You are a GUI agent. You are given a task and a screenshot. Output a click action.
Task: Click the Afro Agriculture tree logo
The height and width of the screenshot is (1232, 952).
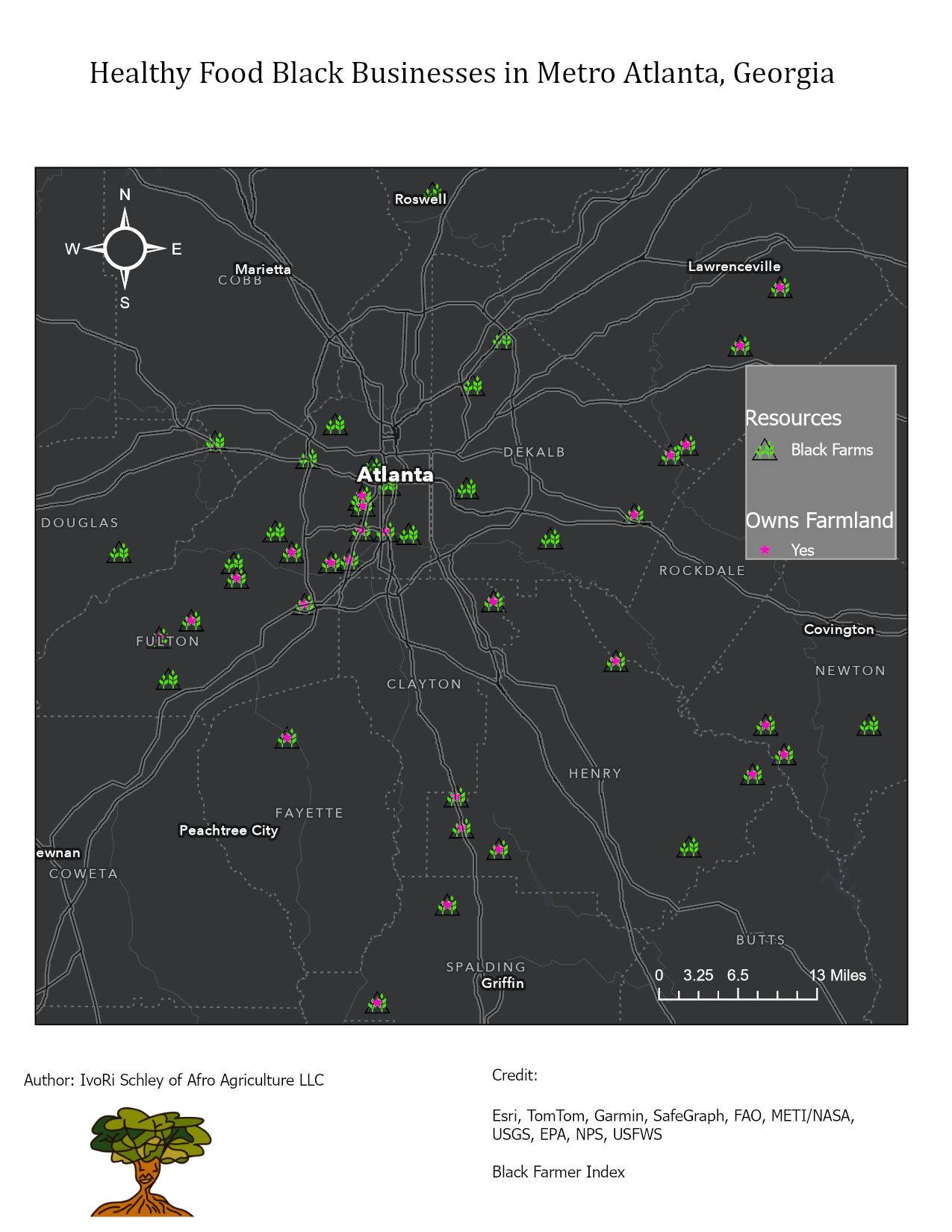(150, 1162)
